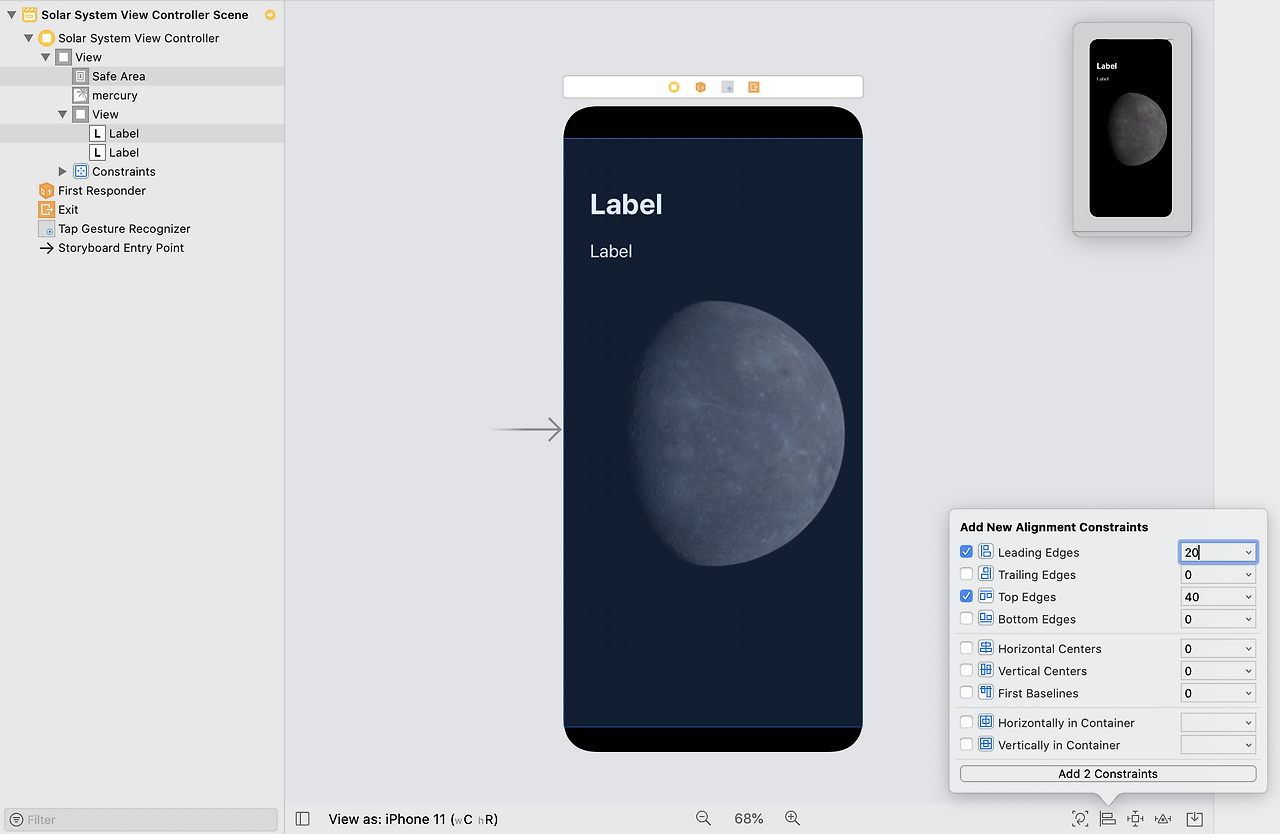Open the First Baselines value dropdown
Image resolution: width=1280 pixels, height=834 pixels.
tap(1248, 693)
